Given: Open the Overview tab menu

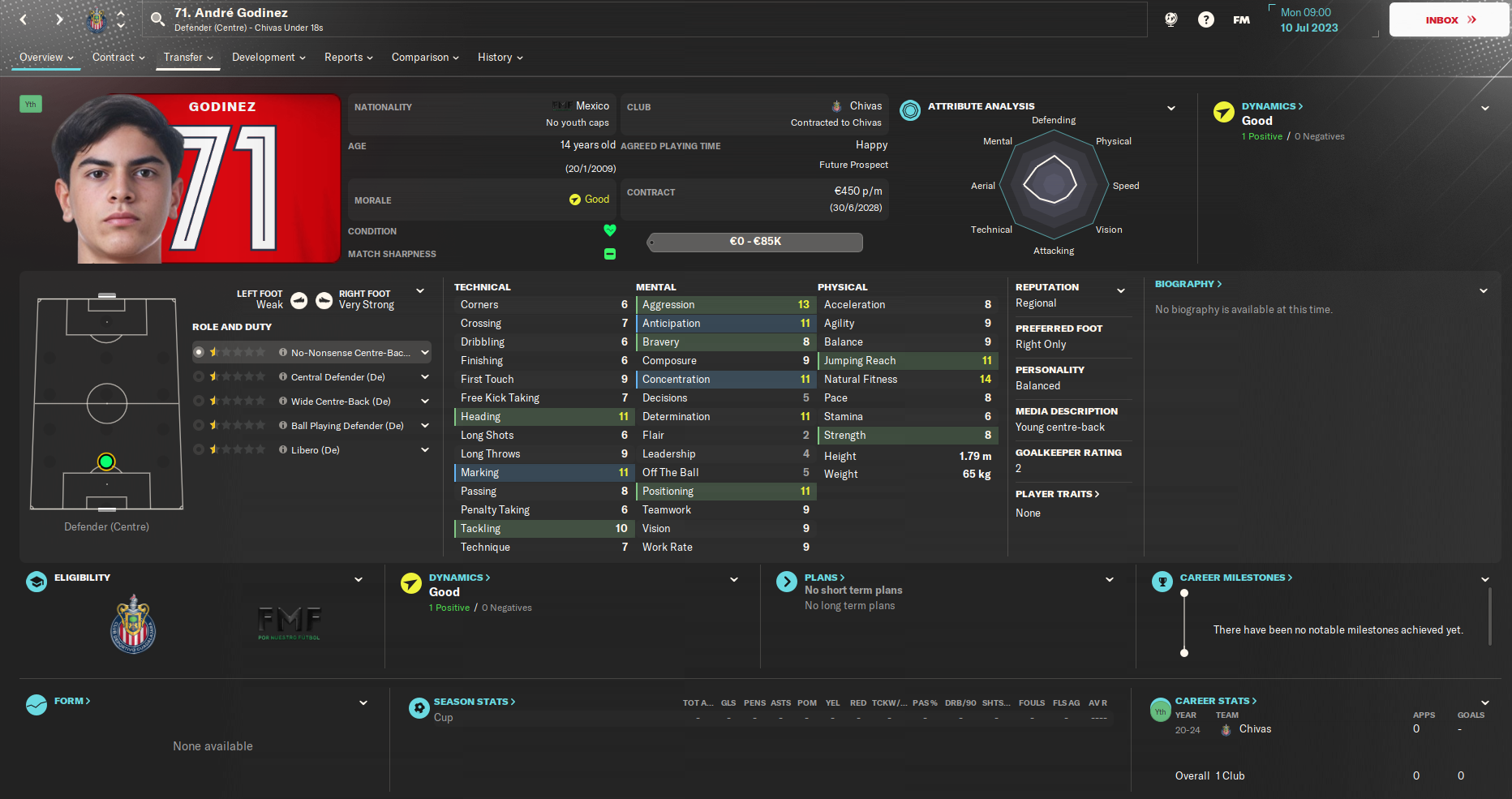Looking at the screenshot, I should tap(46, 57).
